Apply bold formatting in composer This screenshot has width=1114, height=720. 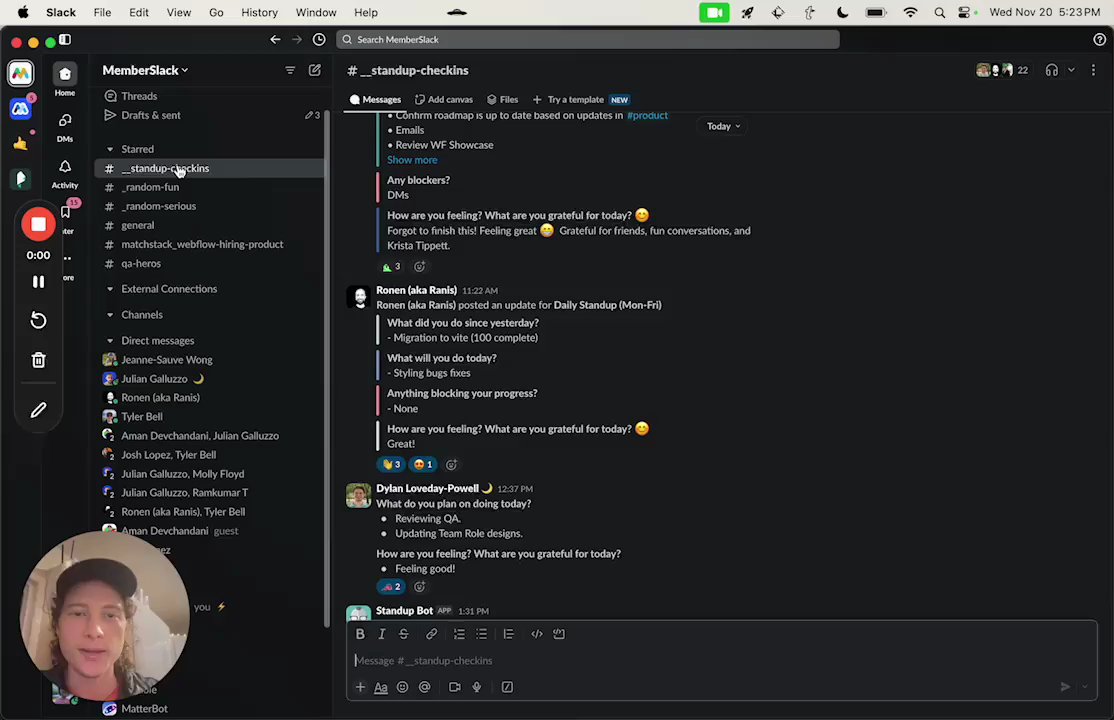pyautogui.click(x=360, y=634)
